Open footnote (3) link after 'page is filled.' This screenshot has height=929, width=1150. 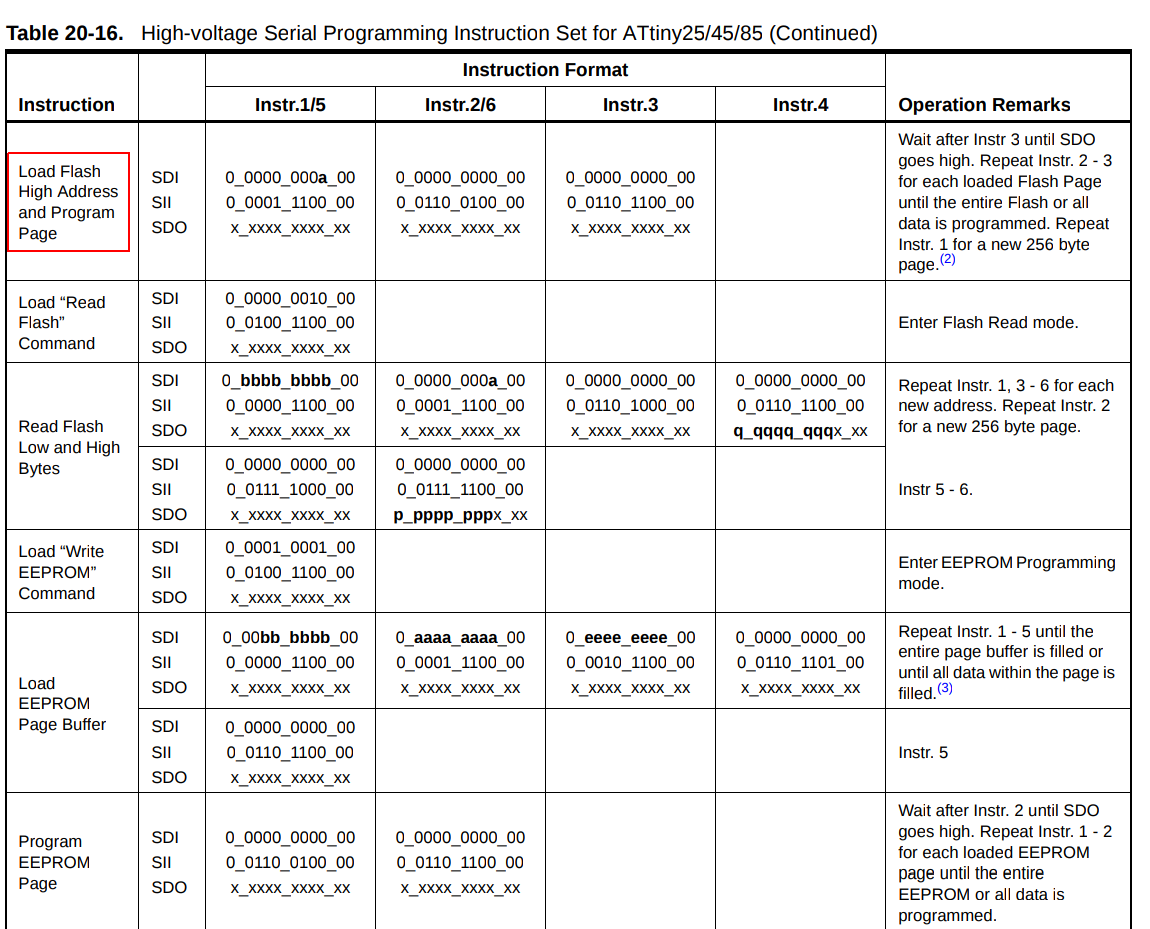[945, 688]
